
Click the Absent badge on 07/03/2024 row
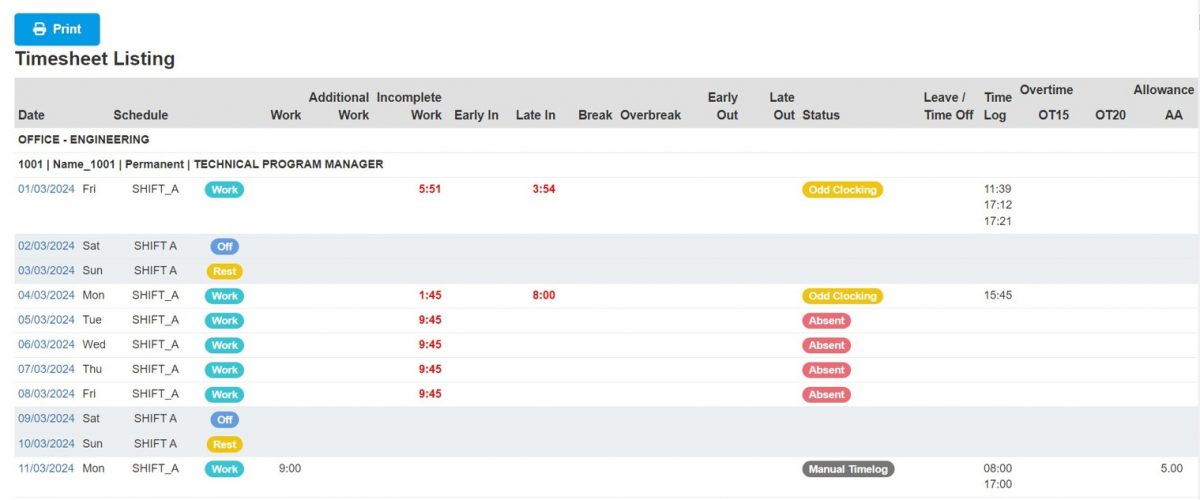pyautogui.click(x=826, y=370)
